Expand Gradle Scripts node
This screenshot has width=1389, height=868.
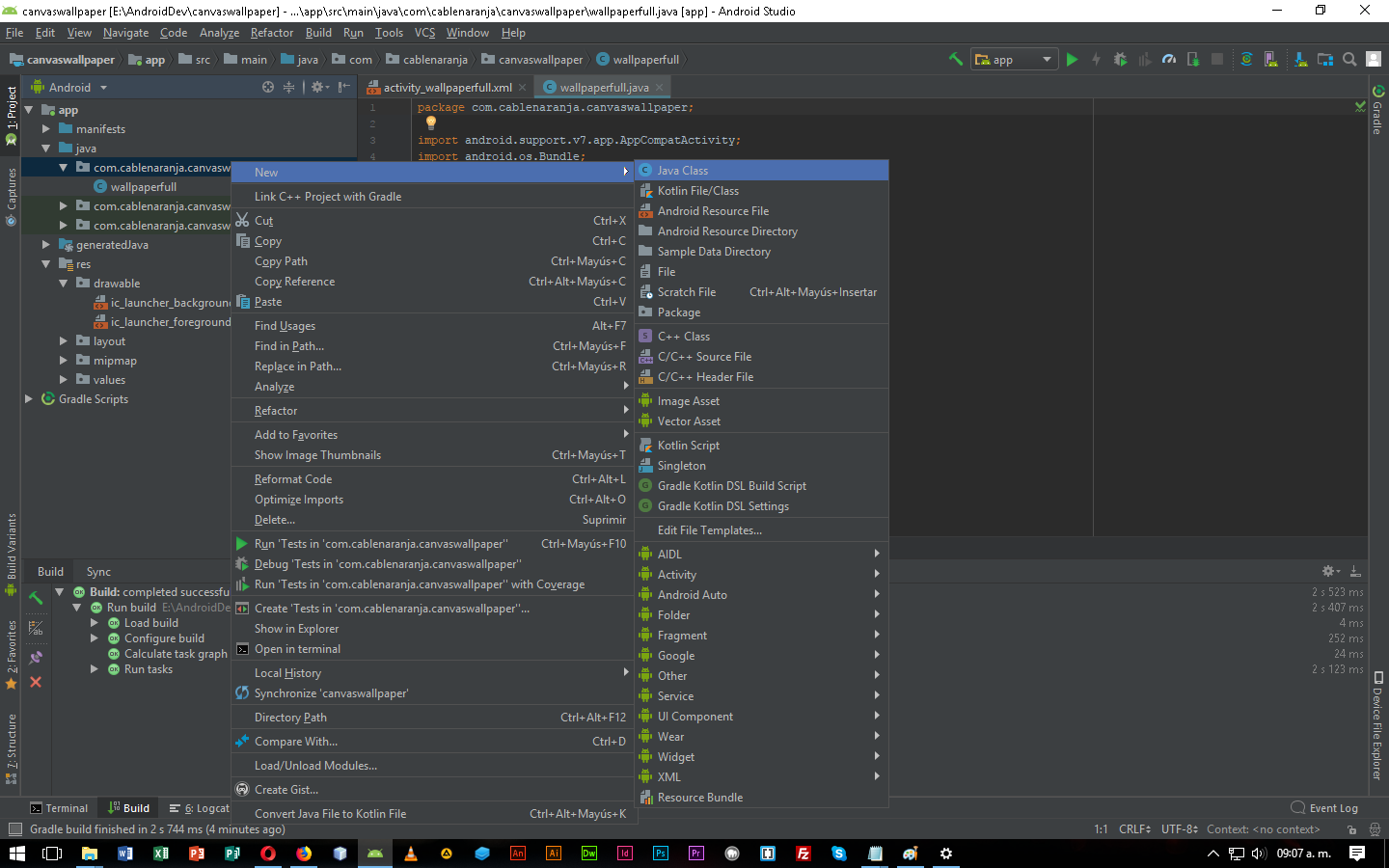pyautogui.click(x=29, y=399)
